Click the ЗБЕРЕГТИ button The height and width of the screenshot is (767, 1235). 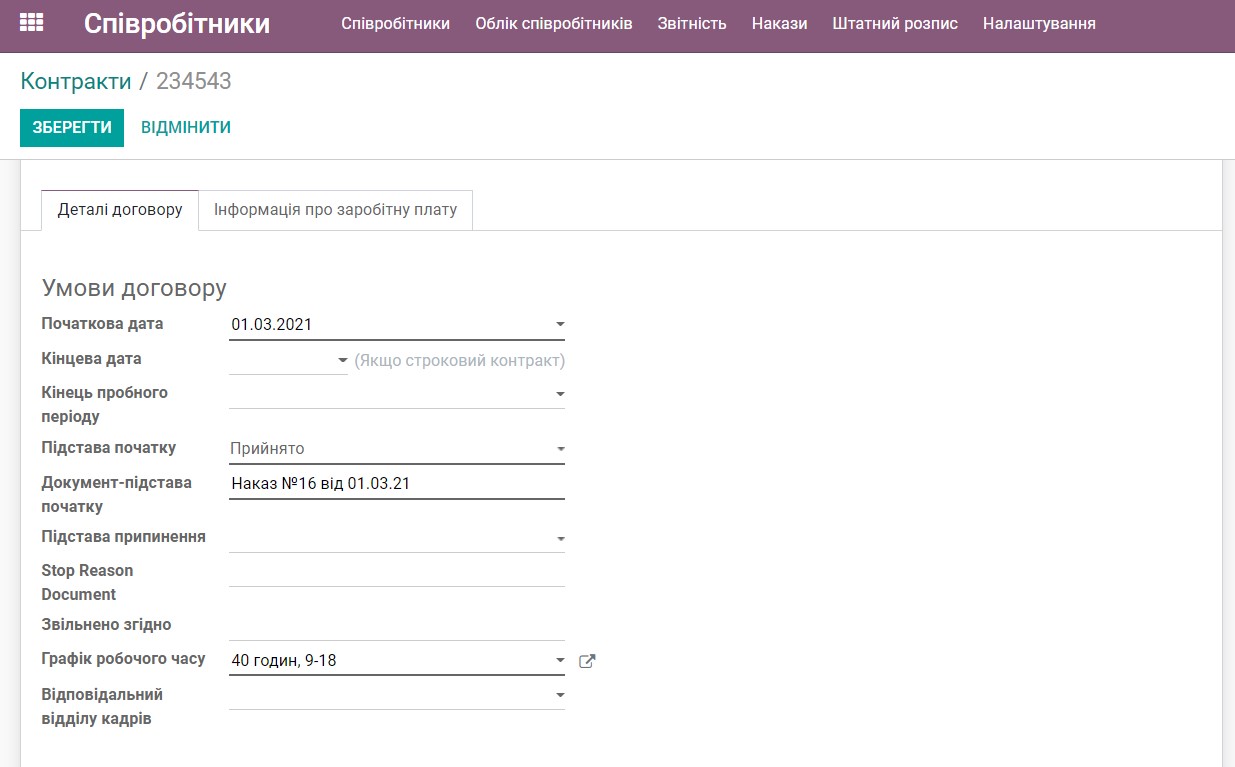click(71, 127)
